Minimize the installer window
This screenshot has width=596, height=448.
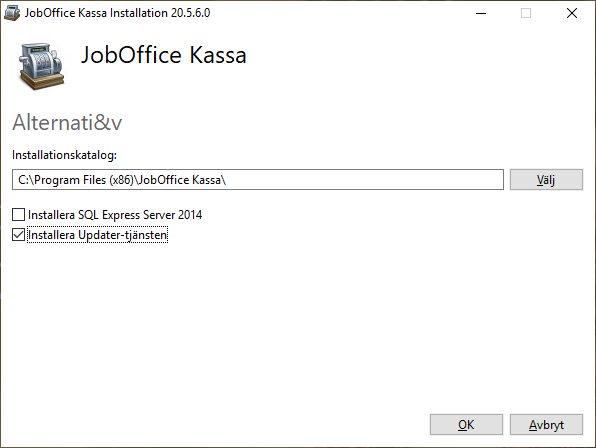(x=481, y=13)
